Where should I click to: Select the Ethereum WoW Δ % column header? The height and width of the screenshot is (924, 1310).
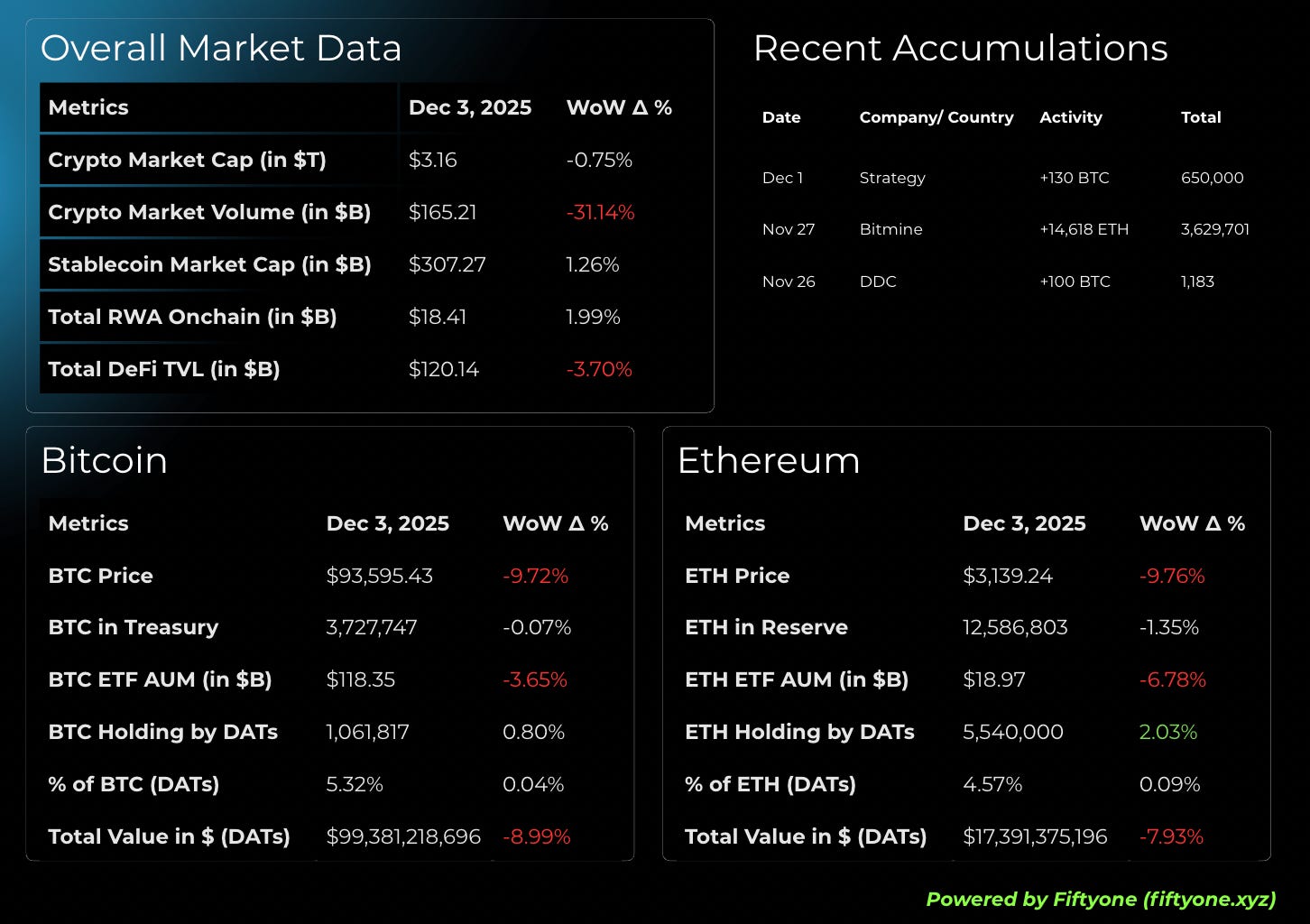point(1192,523)
